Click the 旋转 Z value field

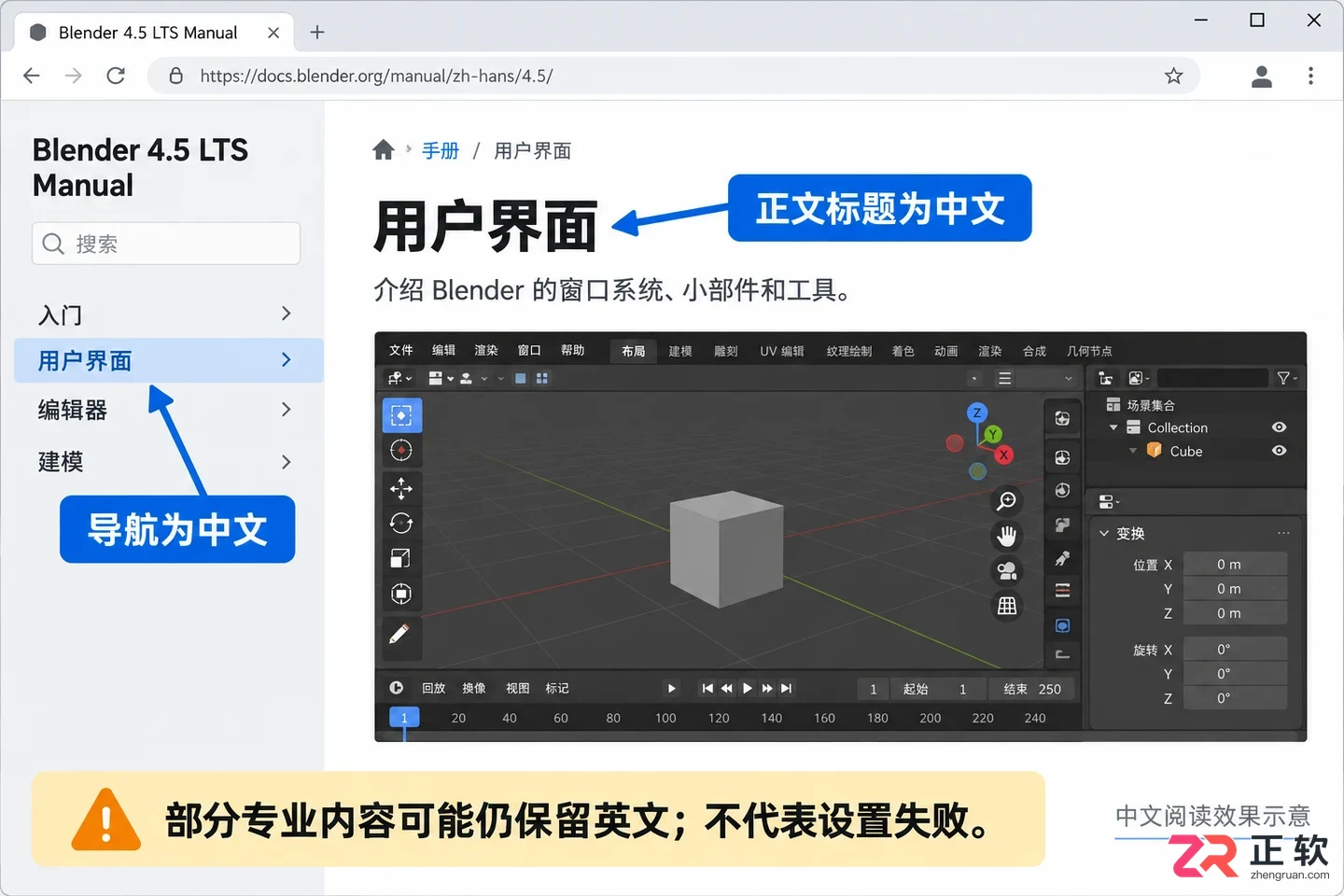[1235, 698]
